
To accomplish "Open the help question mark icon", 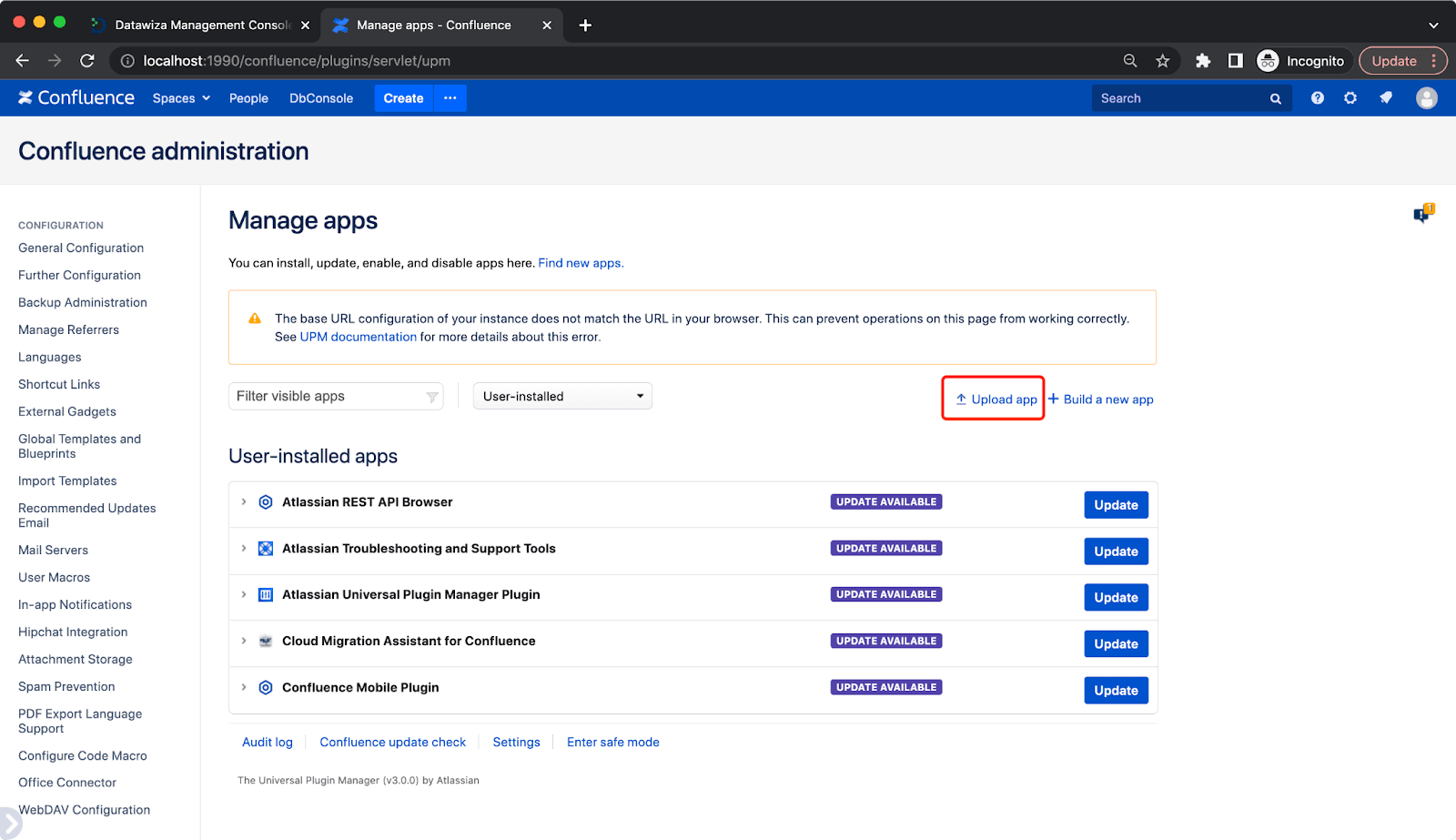I will click(1317, 98).
